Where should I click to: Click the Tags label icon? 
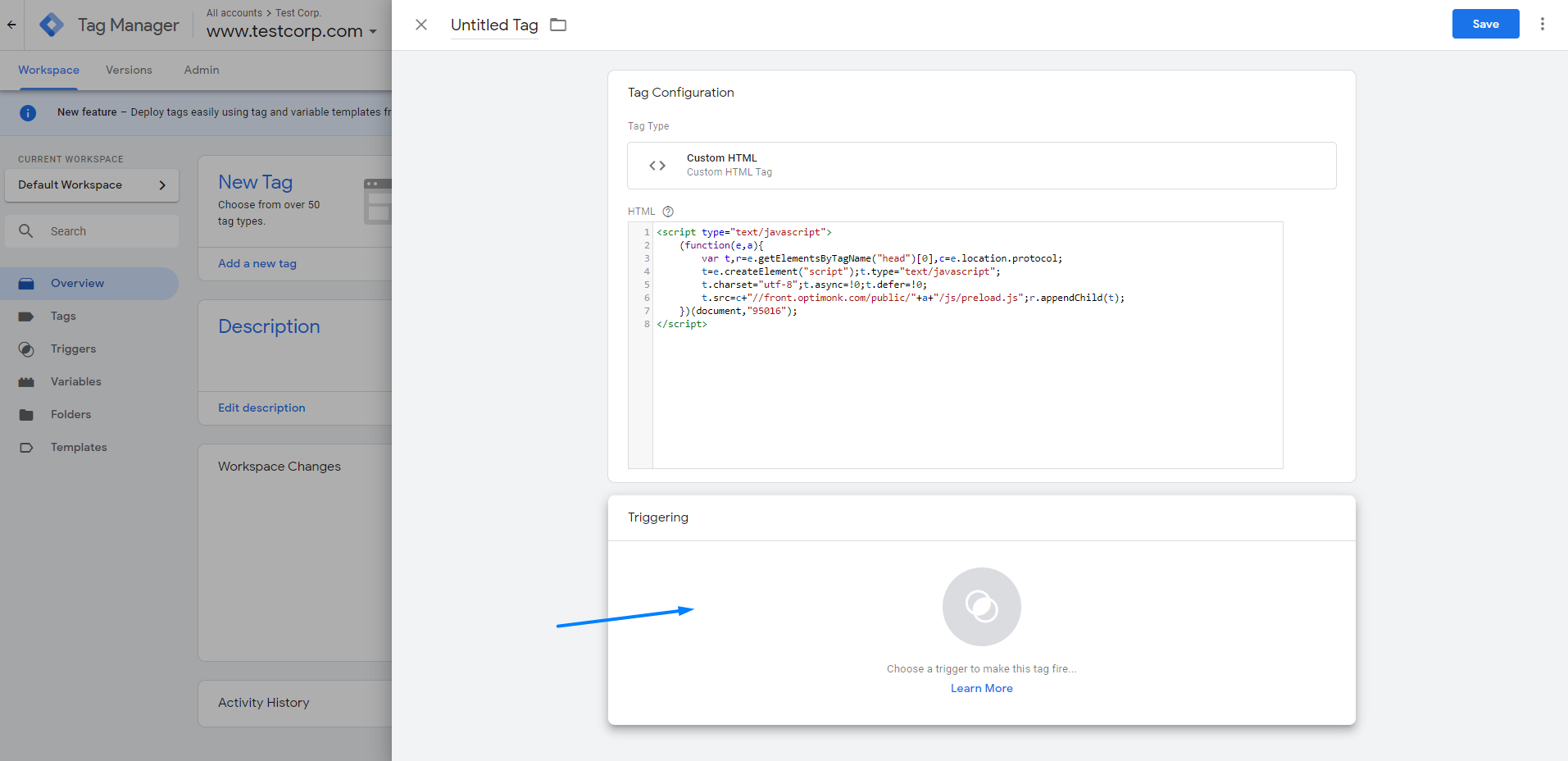26,317
